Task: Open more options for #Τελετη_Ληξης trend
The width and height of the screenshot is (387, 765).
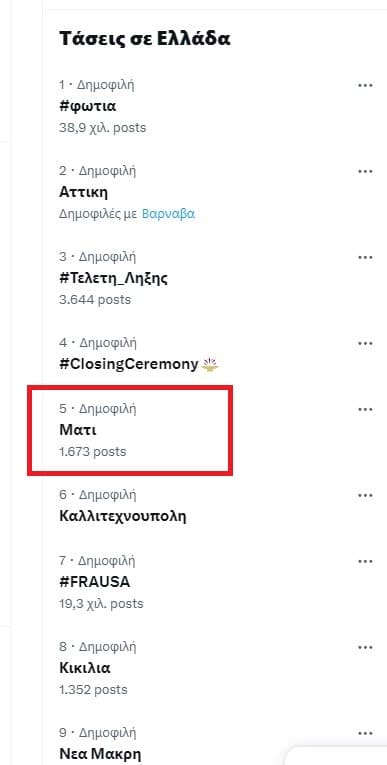Action: click(365, 257)
